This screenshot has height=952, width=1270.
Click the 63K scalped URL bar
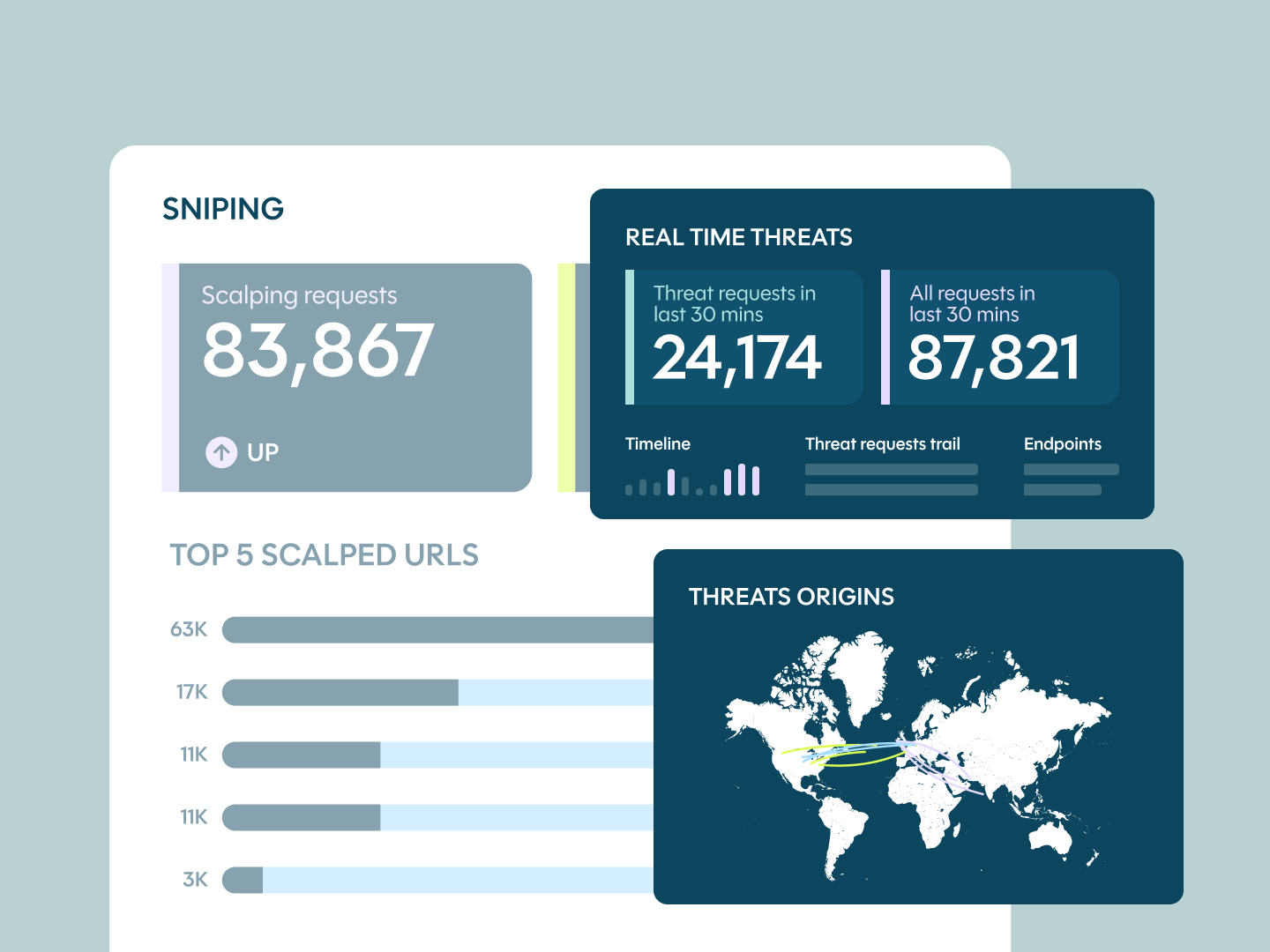pos(438,629)
